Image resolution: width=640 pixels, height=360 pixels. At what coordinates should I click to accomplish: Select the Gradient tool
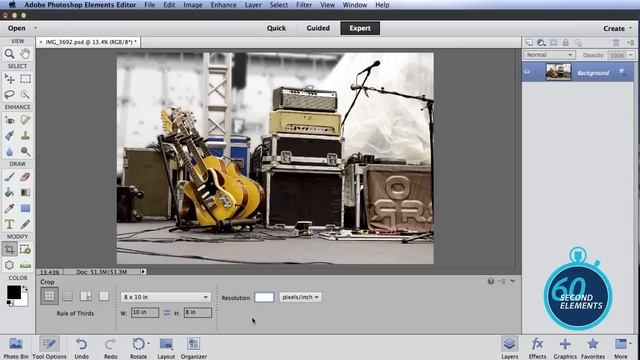click(x=25, y=192)
